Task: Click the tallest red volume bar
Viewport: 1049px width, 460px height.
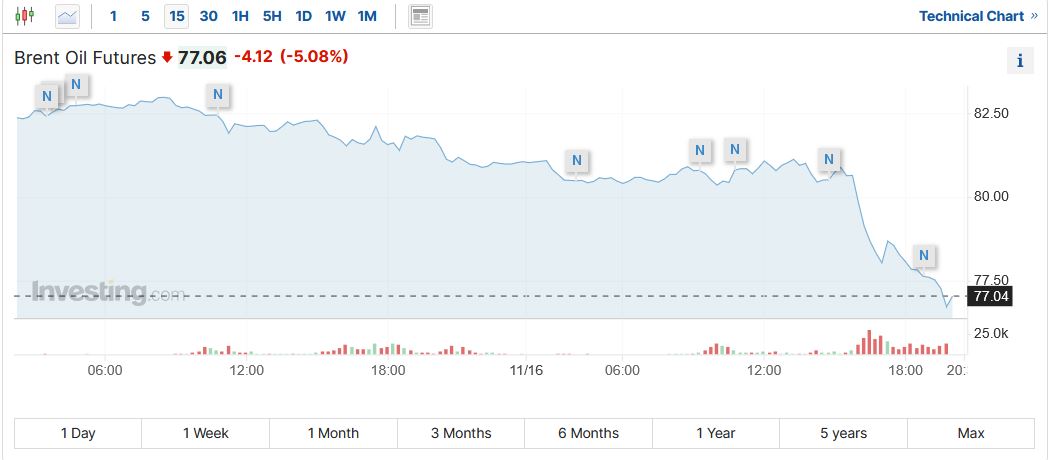Action: [x=869, y=342]
